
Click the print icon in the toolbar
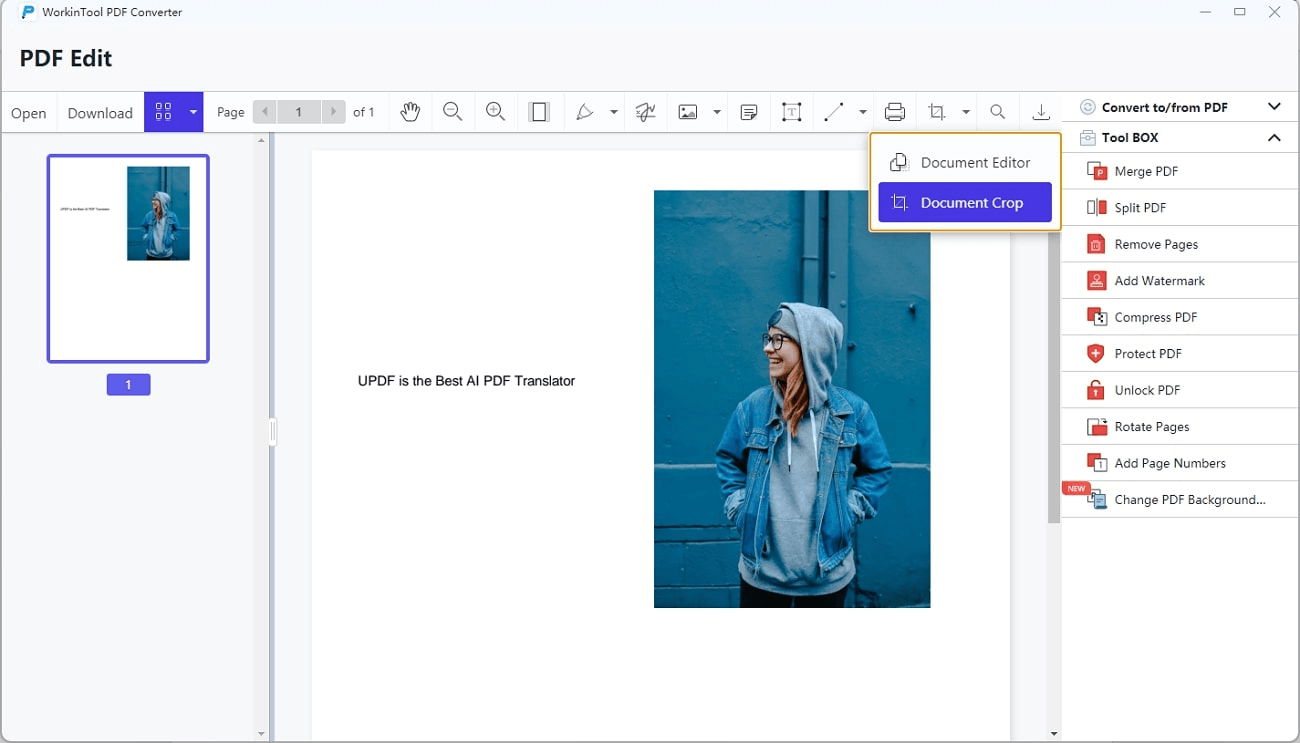[894, 111]
